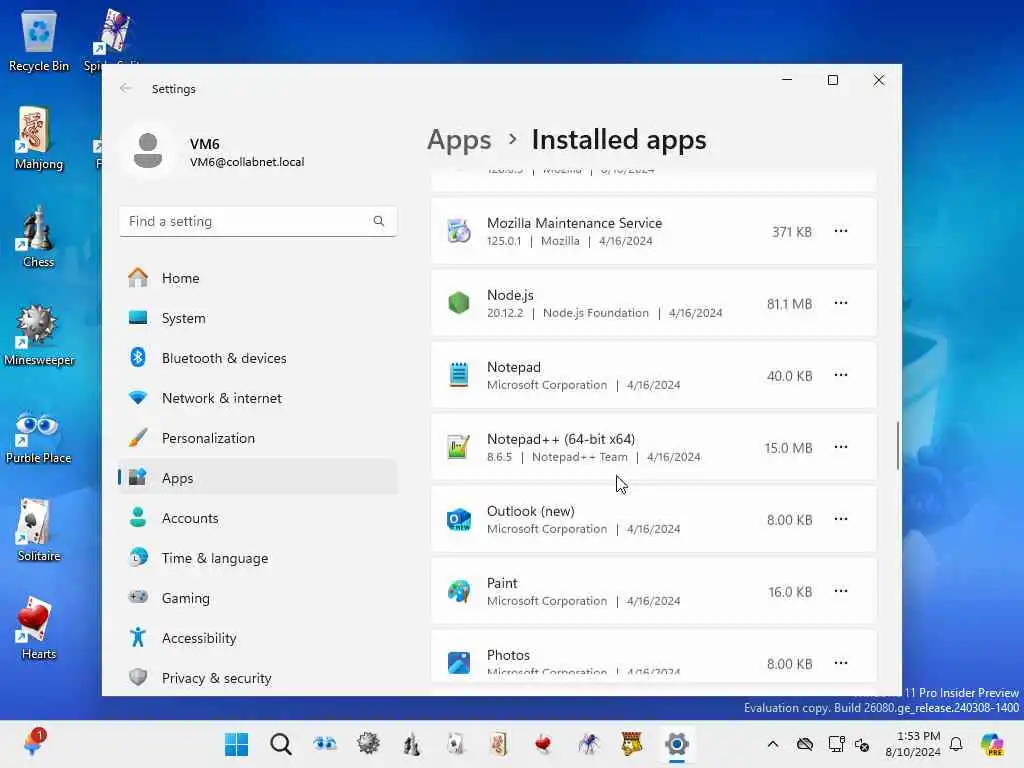Click the Apps breadcrumb link
The height and width of the screenshot is (768, 1024).
click(x=459, y=140)
